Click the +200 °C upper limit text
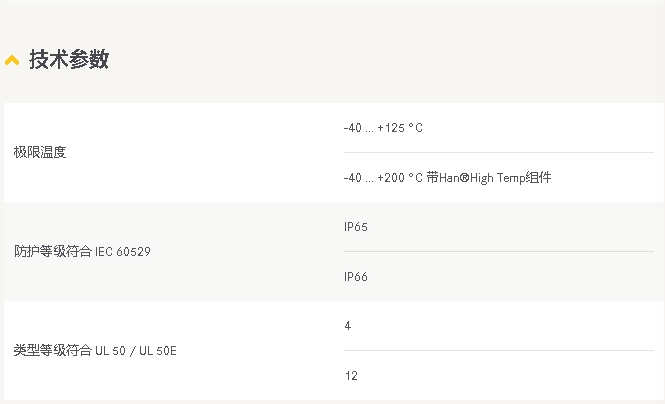Viewport: 665px width, 404px height. [x=400, y=178]
